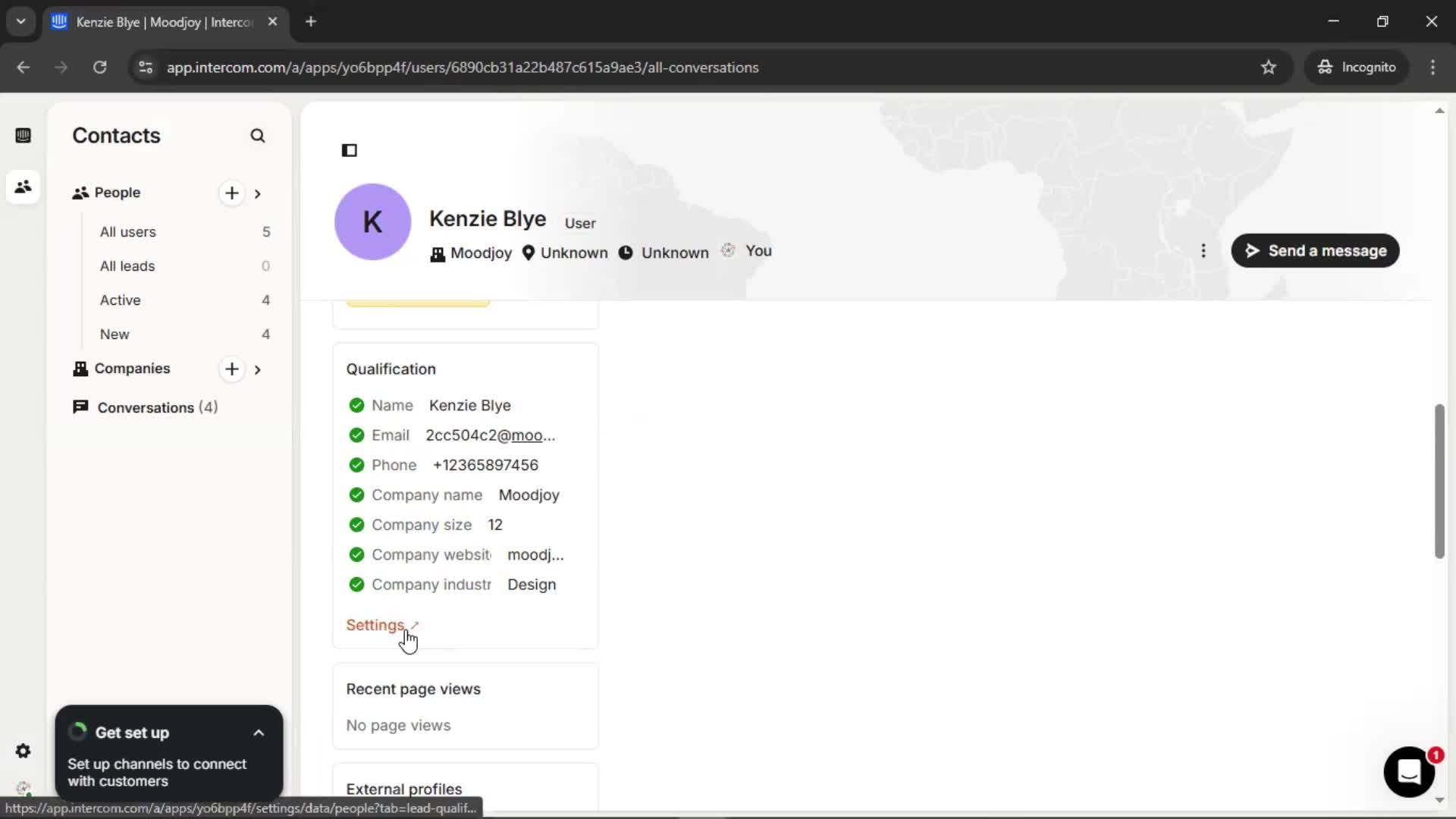Open new browser tab

pyautogui.click(x=311, y=22)
